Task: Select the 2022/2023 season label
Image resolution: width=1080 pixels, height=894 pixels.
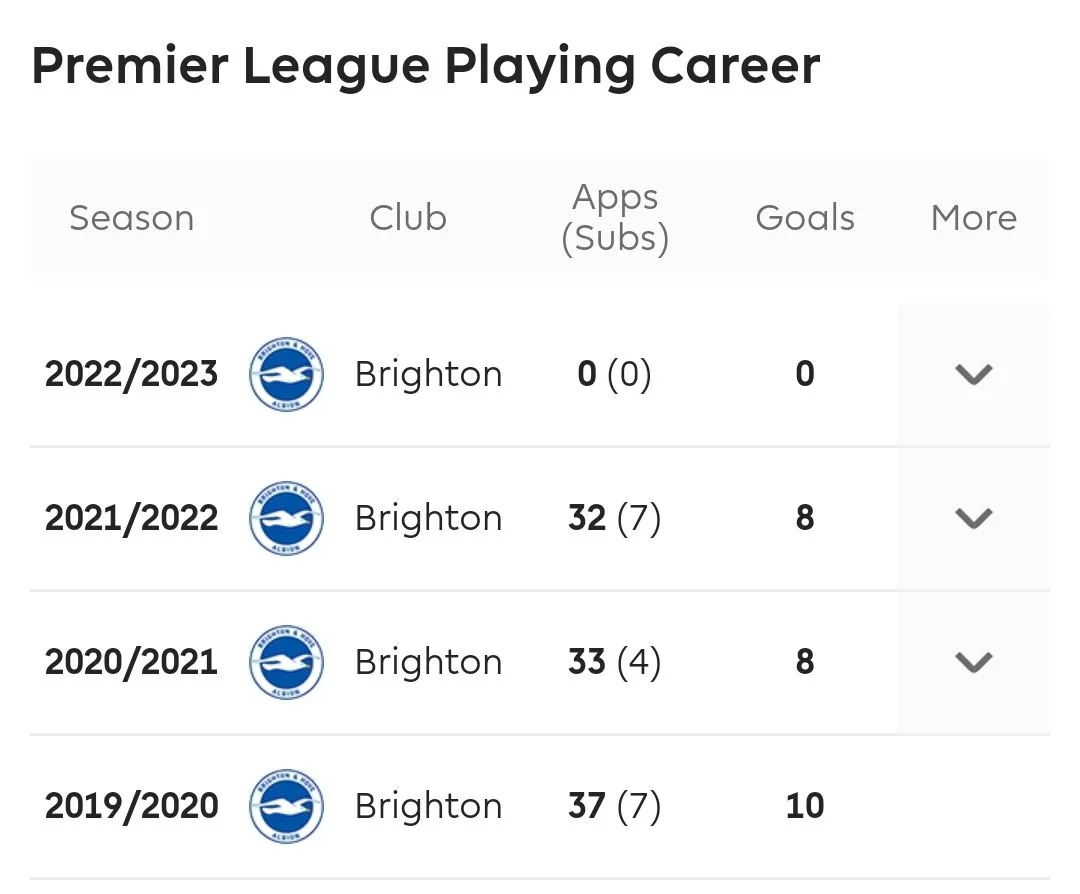Action: click(x=131, y=375)
